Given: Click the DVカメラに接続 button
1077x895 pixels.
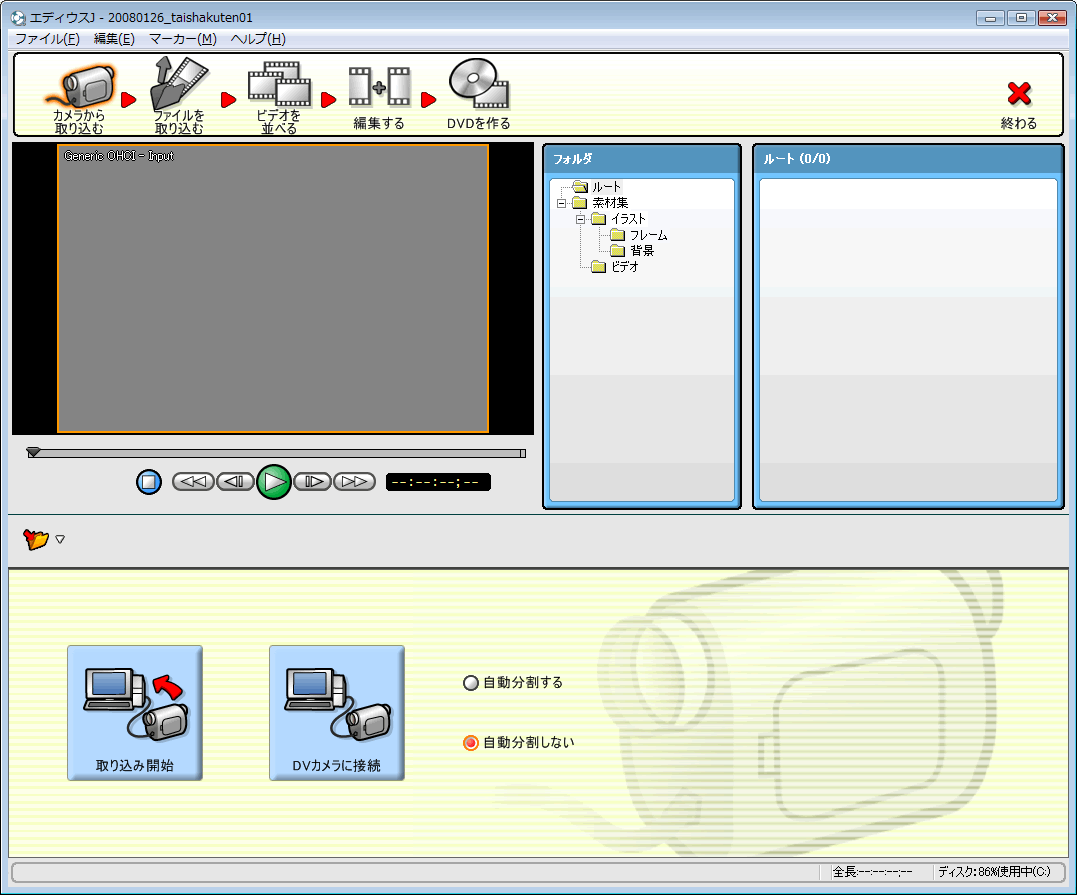Looking at the screenshot, I should pos(336,713).
